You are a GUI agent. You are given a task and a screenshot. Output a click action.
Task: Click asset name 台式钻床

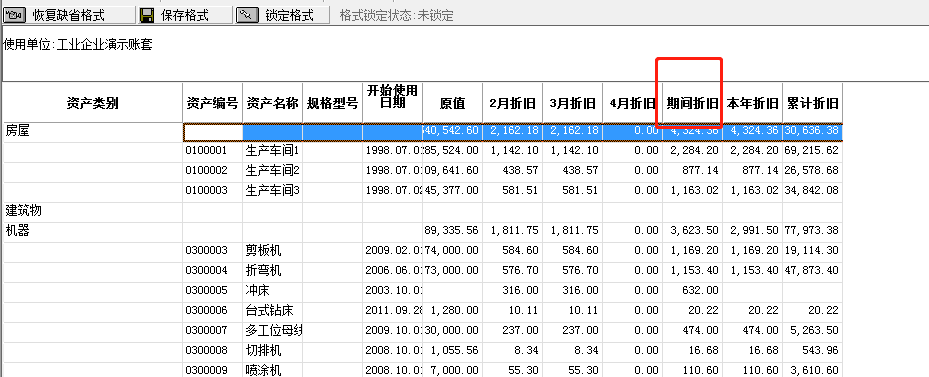click(270, 311)
